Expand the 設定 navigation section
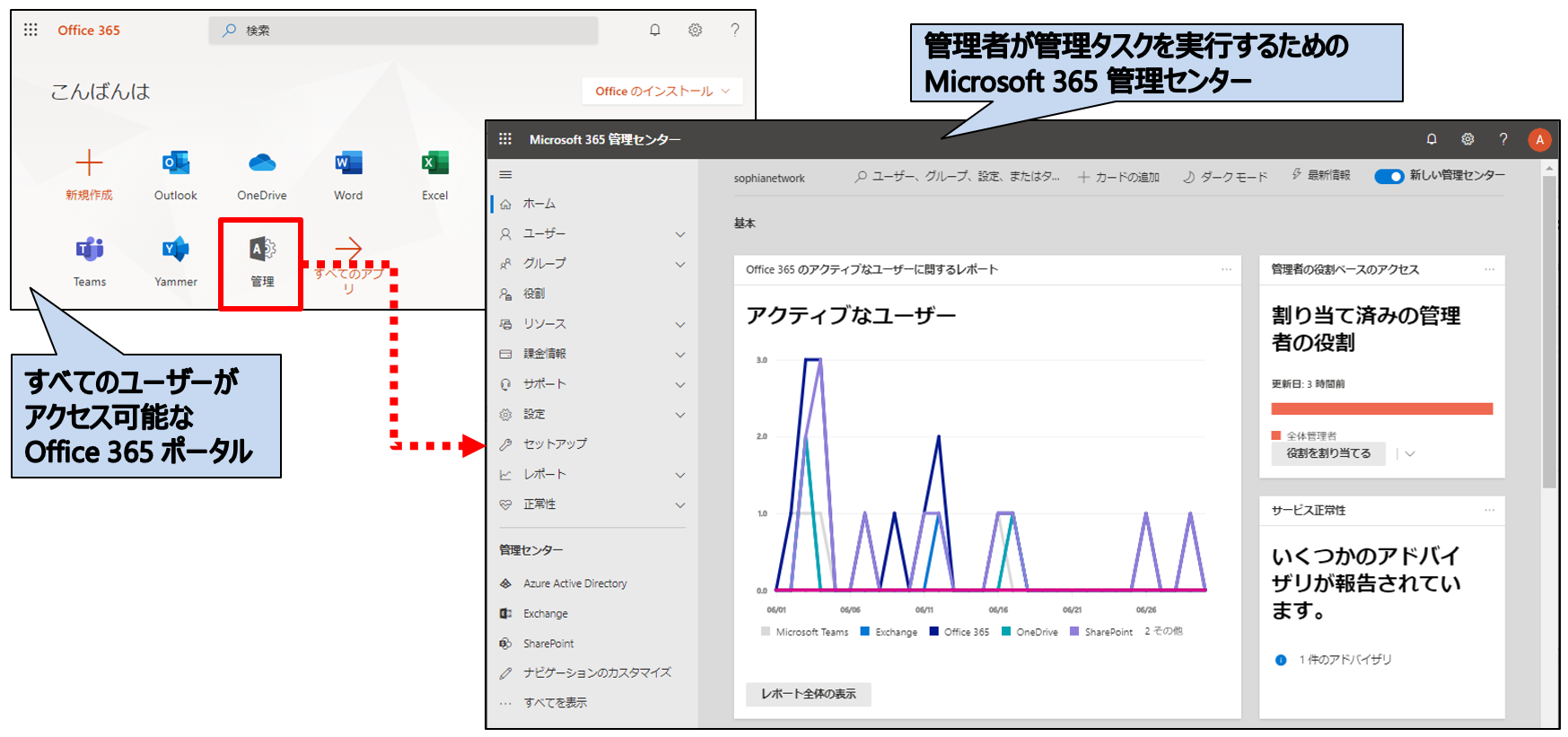 (680, 415)
